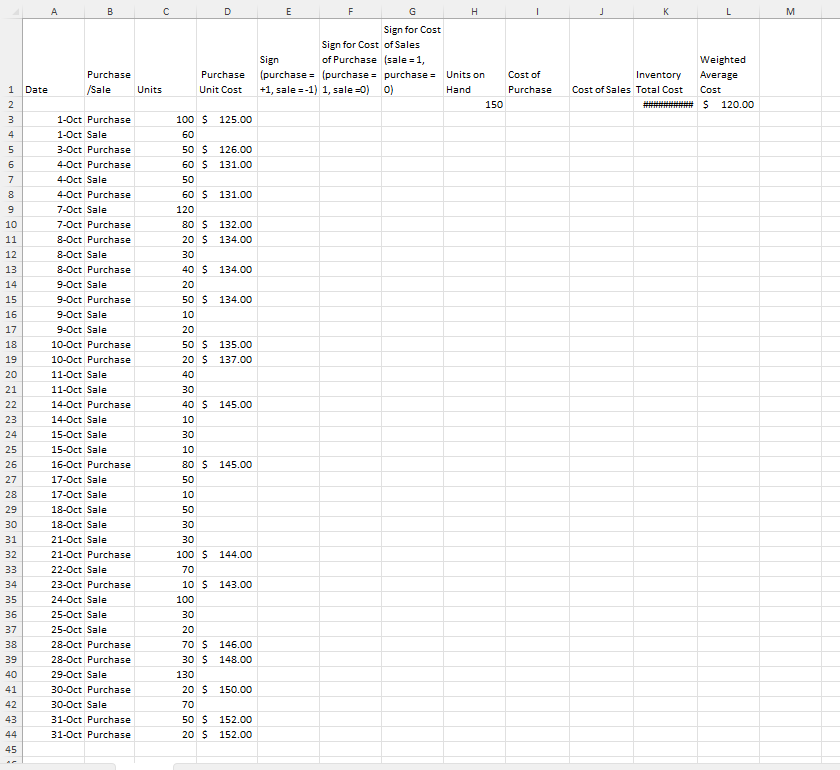Select column K header
840x770 pixels.
point(666,12)
